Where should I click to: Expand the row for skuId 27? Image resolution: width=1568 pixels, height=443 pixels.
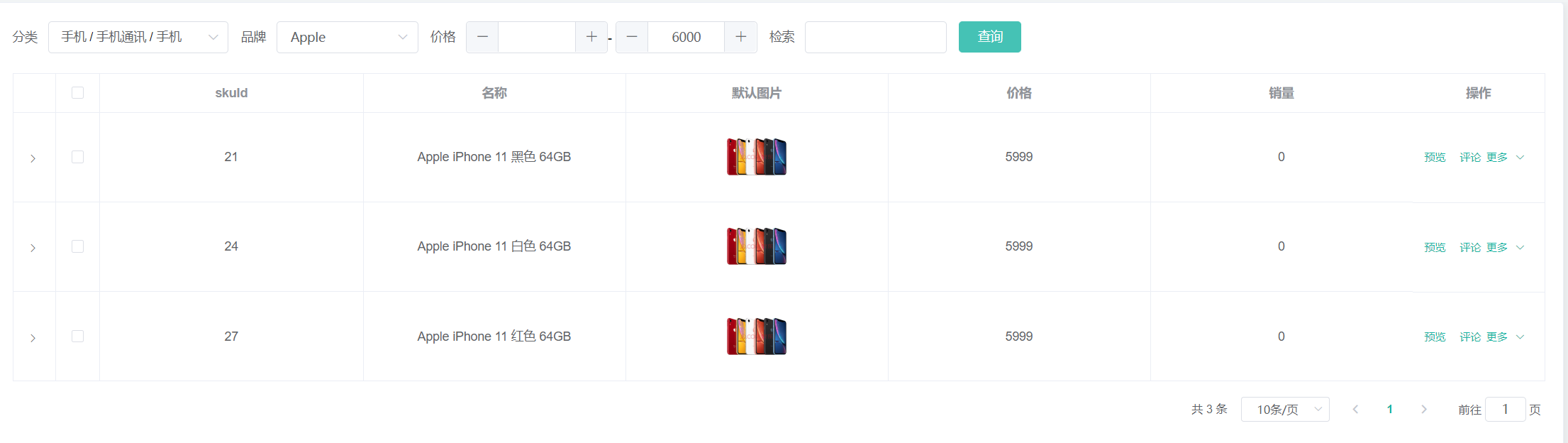coord(33,338)
